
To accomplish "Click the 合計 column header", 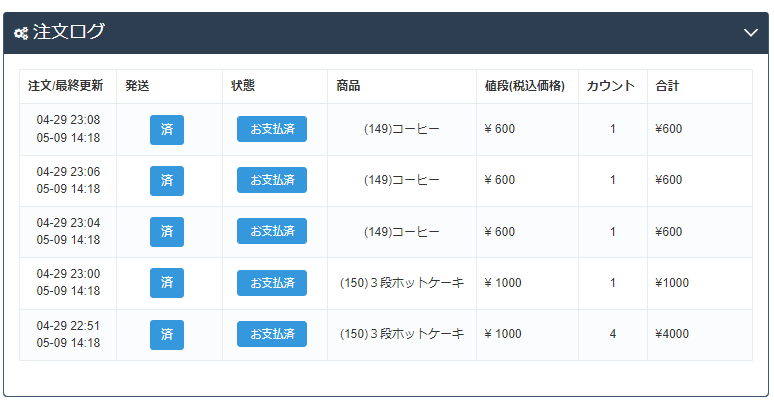I will point(667,87).
